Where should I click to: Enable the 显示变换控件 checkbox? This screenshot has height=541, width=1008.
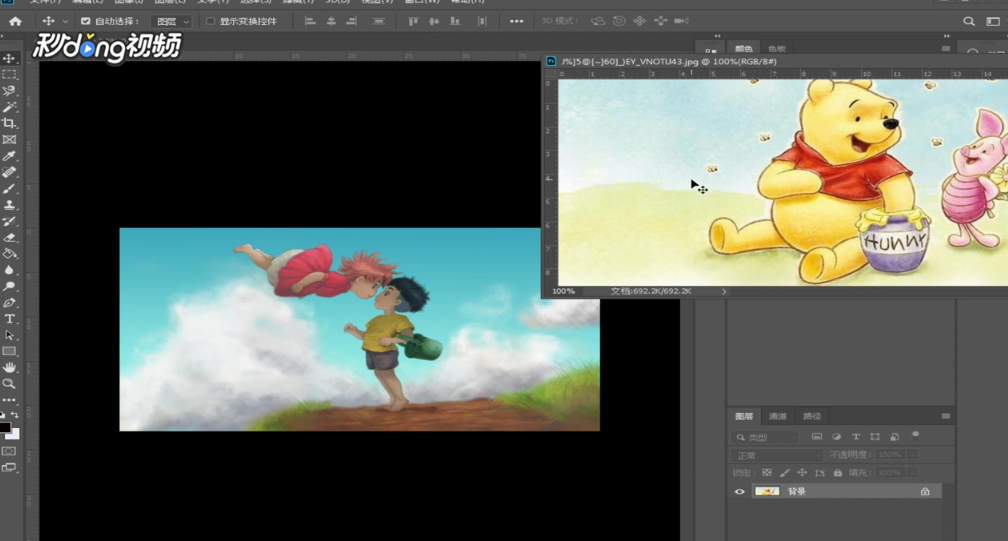coord(210,21)
